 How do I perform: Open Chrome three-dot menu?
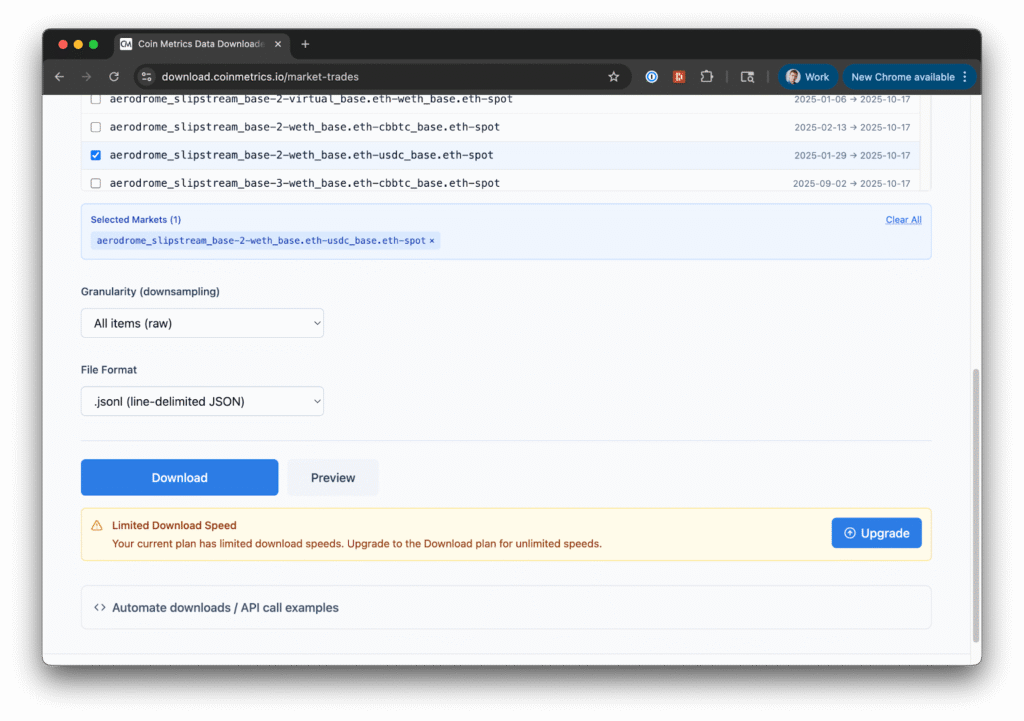click(965, 77)
